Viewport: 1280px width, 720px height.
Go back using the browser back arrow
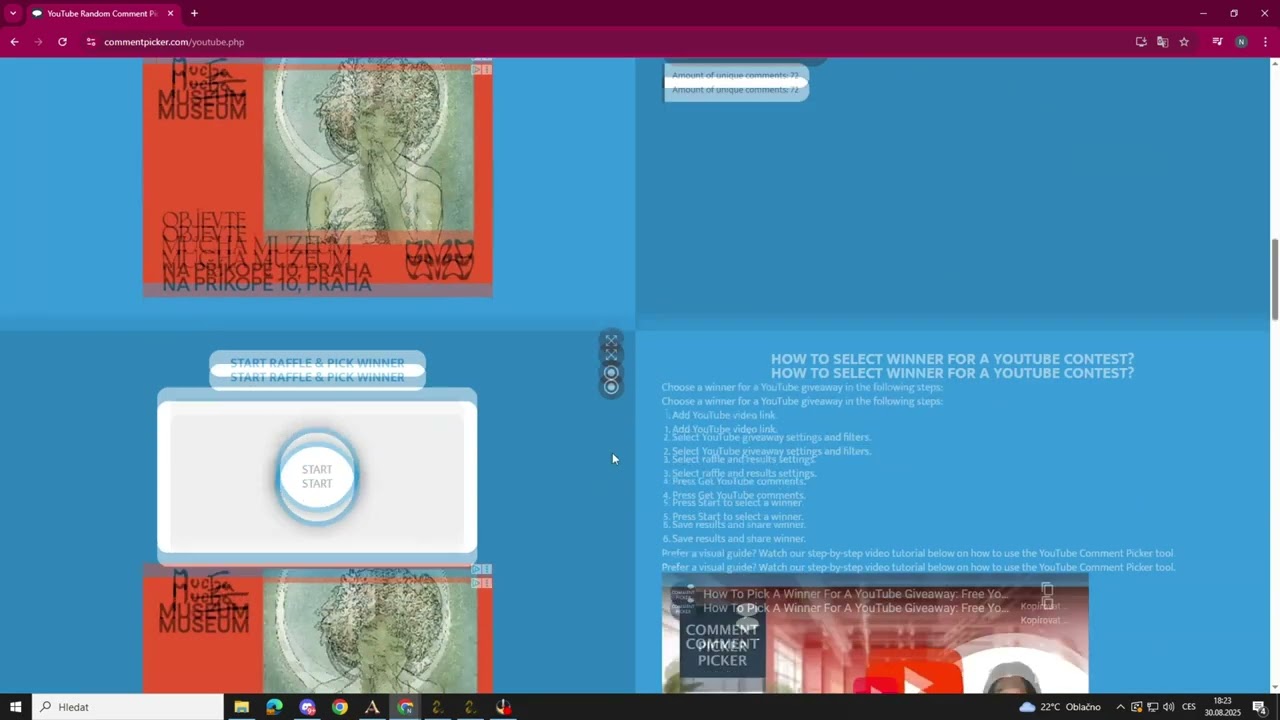14,42
